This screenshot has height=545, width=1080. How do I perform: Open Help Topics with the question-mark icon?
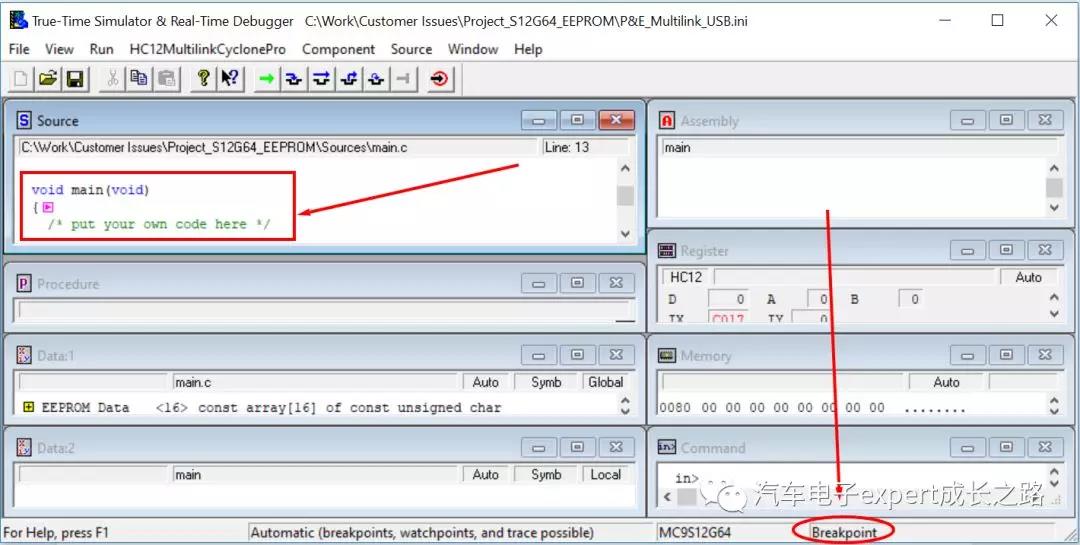(203, 79)
